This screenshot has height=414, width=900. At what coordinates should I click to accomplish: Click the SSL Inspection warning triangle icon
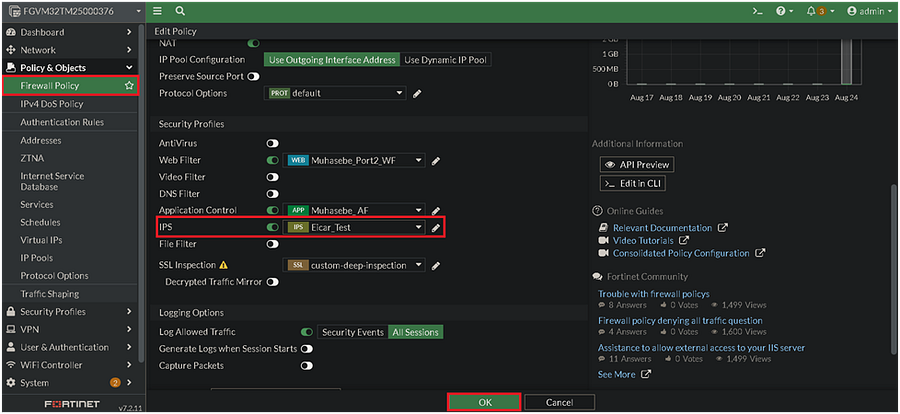pyautogui.click(x=223, y=265)
